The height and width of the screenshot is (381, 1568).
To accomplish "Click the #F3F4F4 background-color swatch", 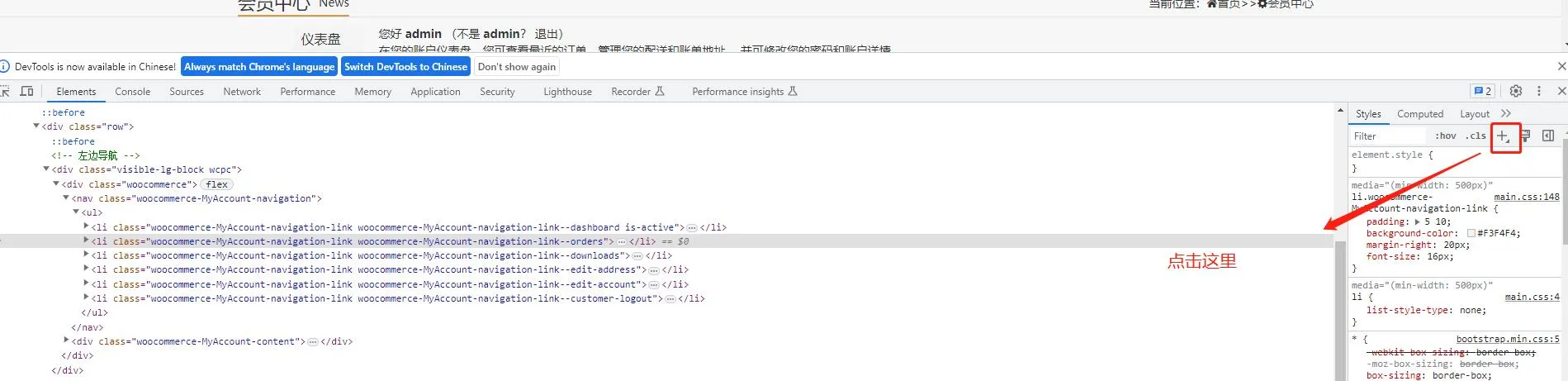I will click(x=1471, y=234).
